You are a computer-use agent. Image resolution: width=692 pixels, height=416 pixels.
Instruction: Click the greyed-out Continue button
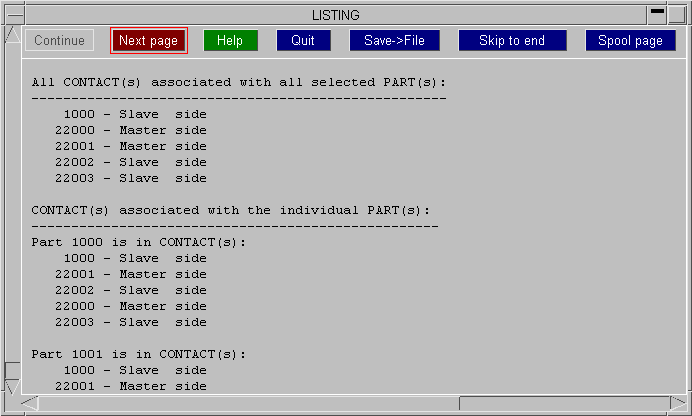point(59,40)
